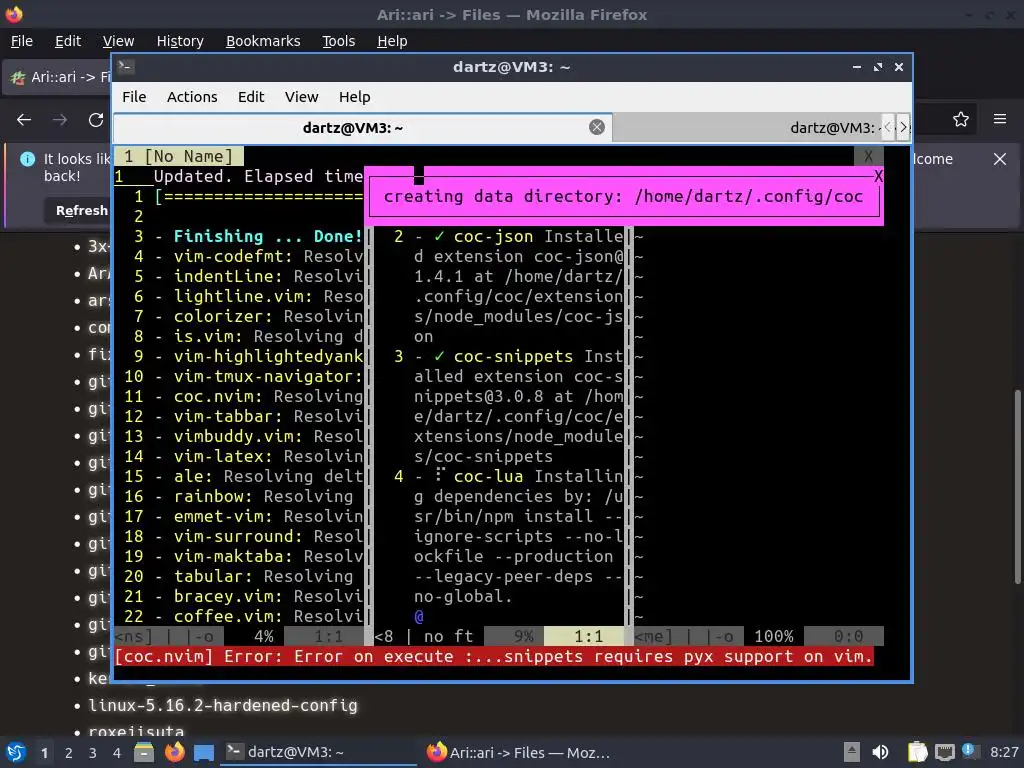Click the X on the vim tabline
1024x768 pixels.
(868, 156)
